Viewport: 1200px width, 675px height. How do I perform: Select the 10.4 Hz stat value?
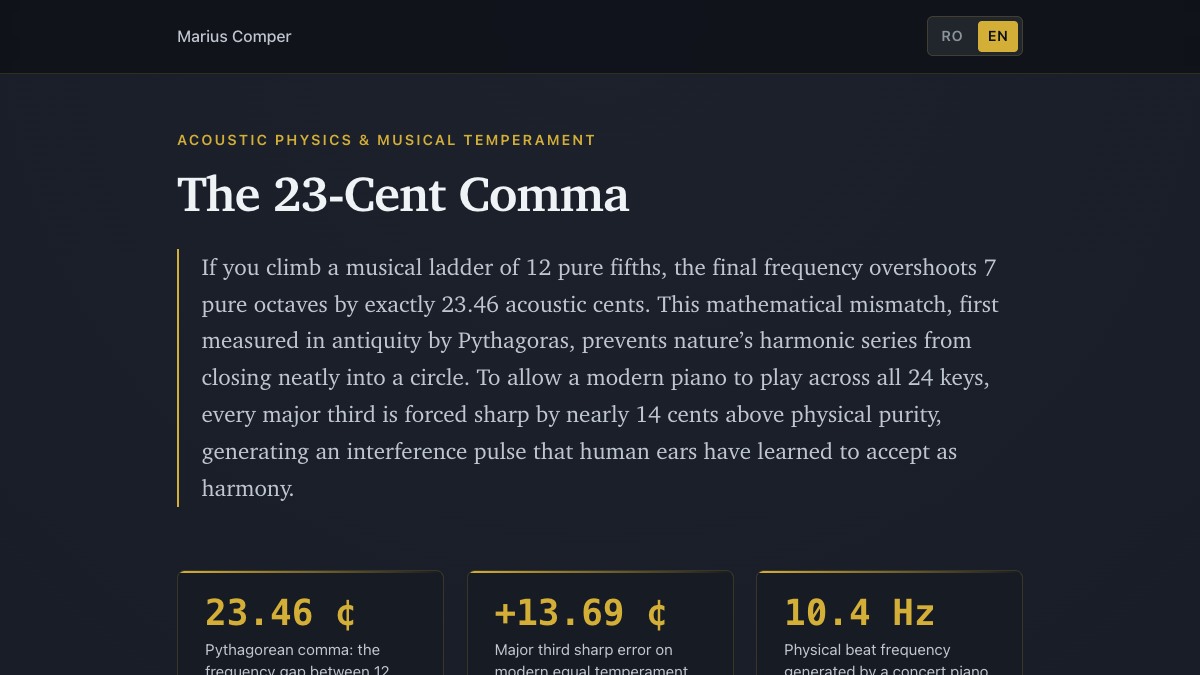[859, 612]
